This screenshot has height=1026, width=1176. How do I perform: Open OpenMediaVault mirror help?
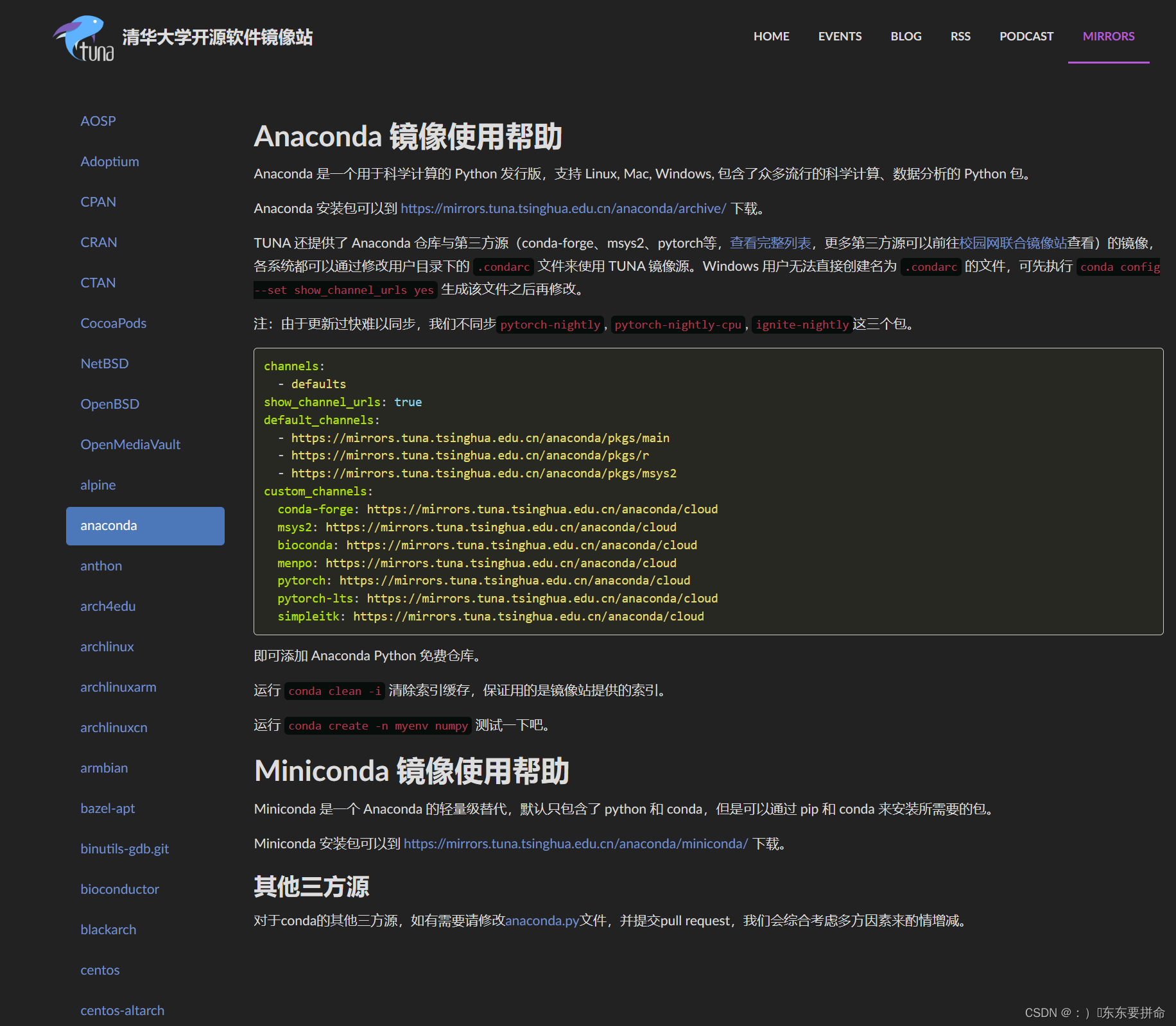coord(130,444)
